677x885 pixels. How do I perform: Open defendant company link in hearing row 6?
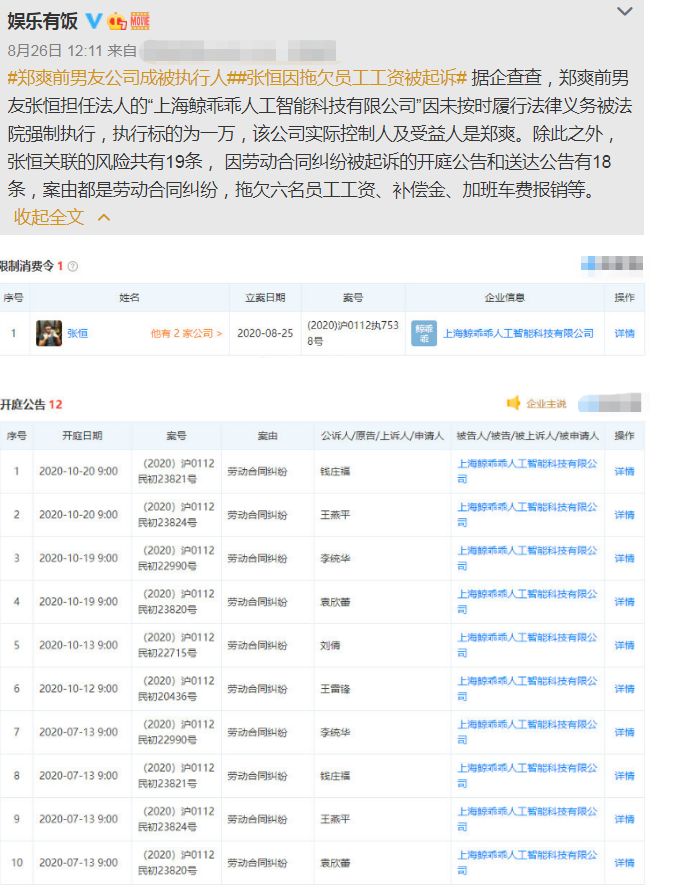(527, 689)
